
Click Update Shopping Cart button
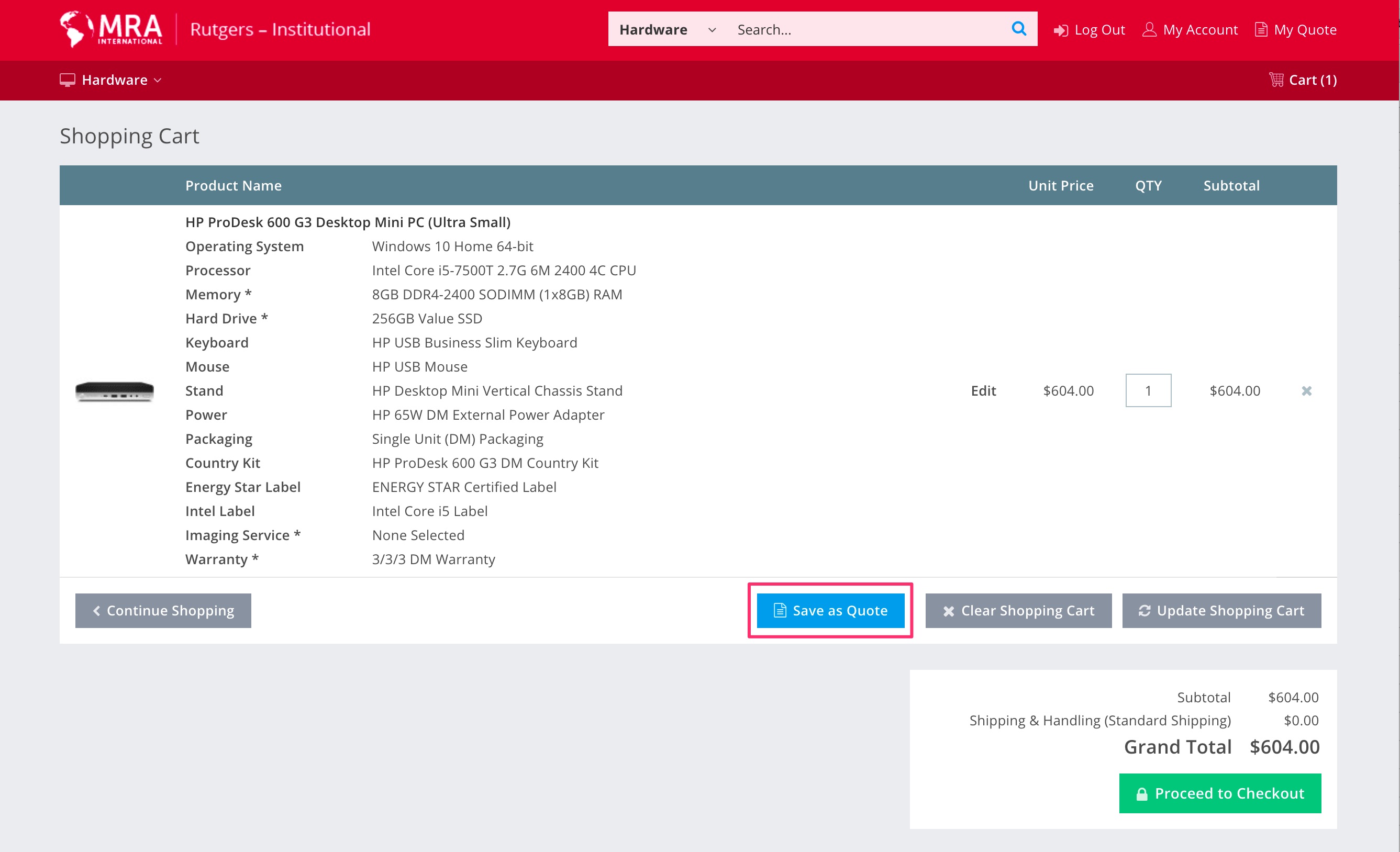pyautogui.click(x=1221, y=611)
